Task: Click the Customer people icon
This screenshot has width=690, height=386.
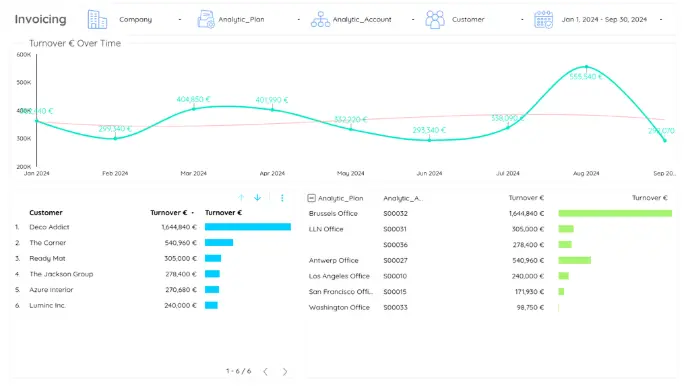Action: tap(435, 19)
